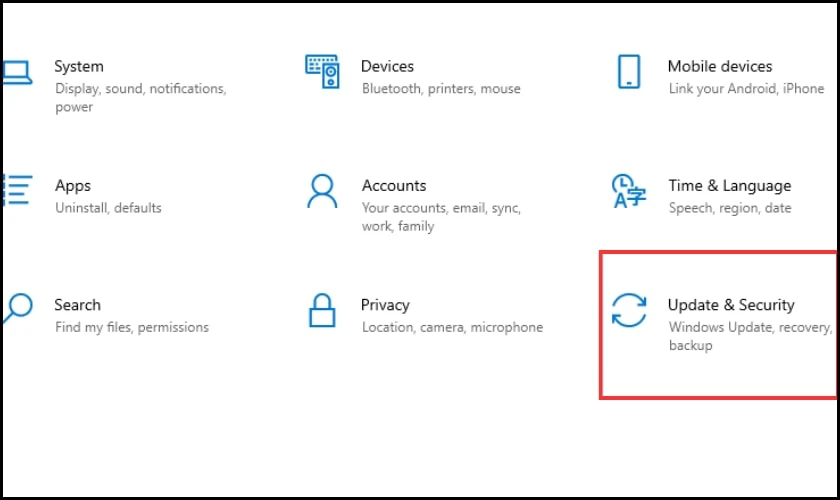Click the System laptop icon
The height and width of the screenshot is (500, 840).
(17, 72)
